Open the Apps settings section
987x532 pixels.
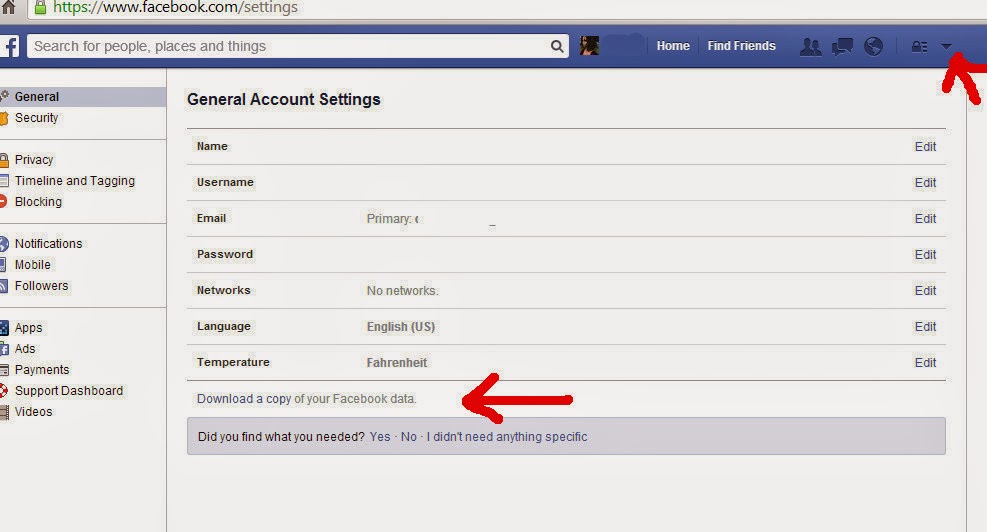(28, 327)
